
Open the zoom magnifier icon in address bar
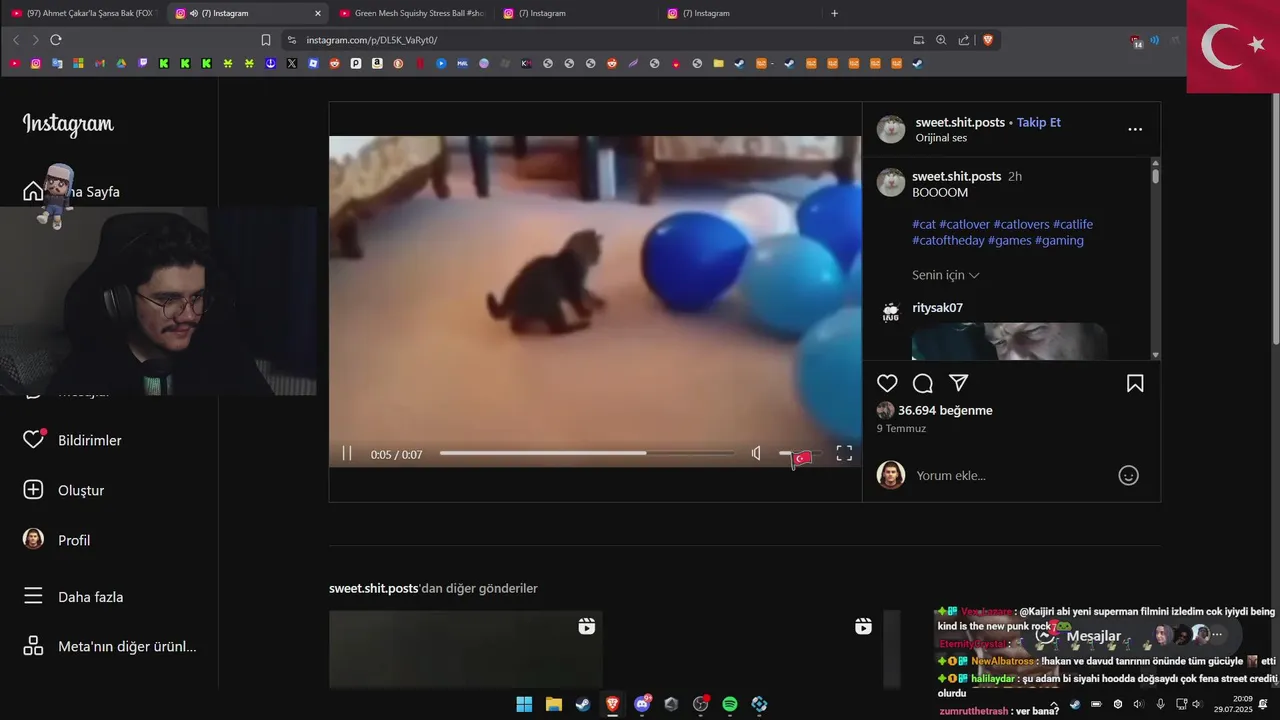pos(941,40)
